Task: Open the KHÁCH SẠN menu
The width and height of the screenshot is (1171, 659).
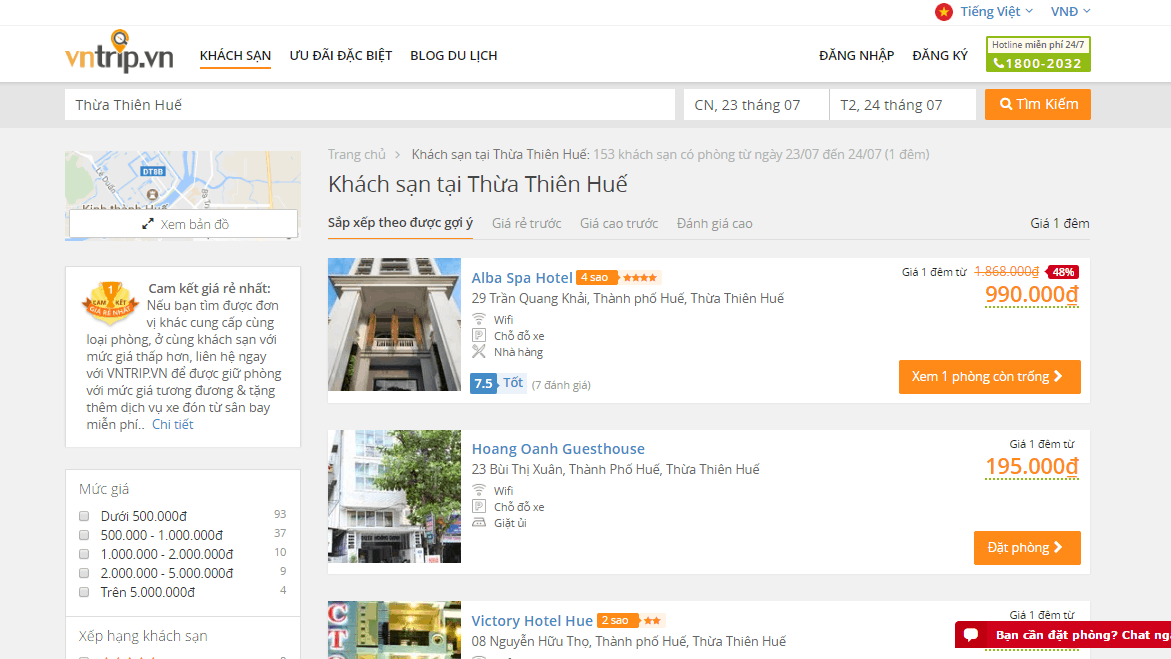Action: point(235,55)
